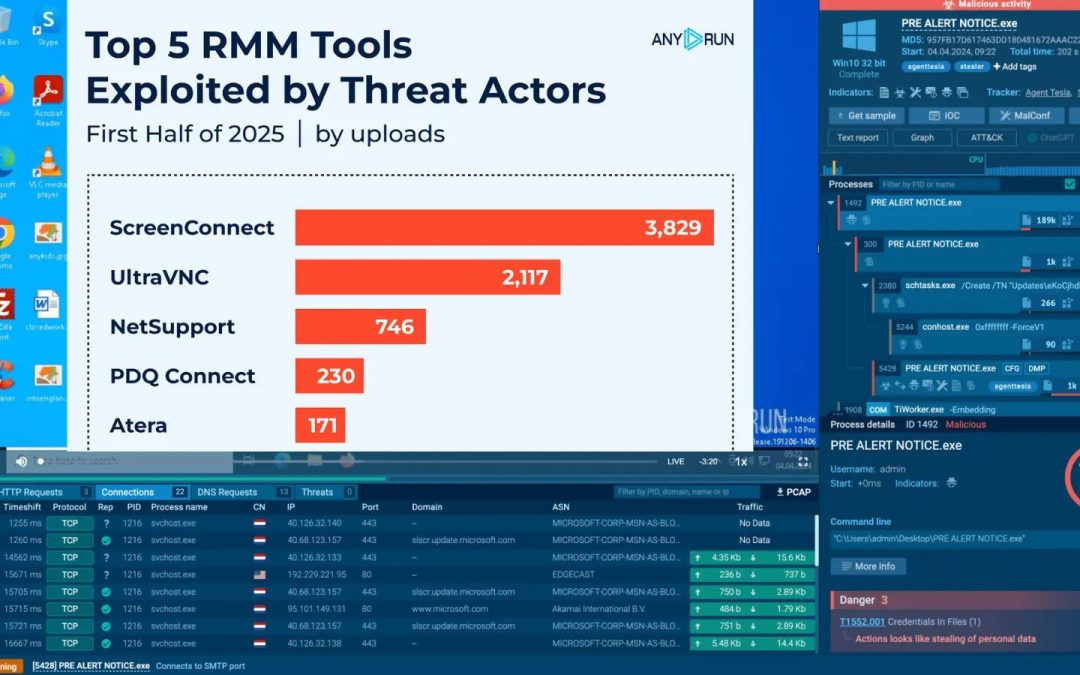Change the 1x playback speed

pyautogui.click(x=740, y=461)
